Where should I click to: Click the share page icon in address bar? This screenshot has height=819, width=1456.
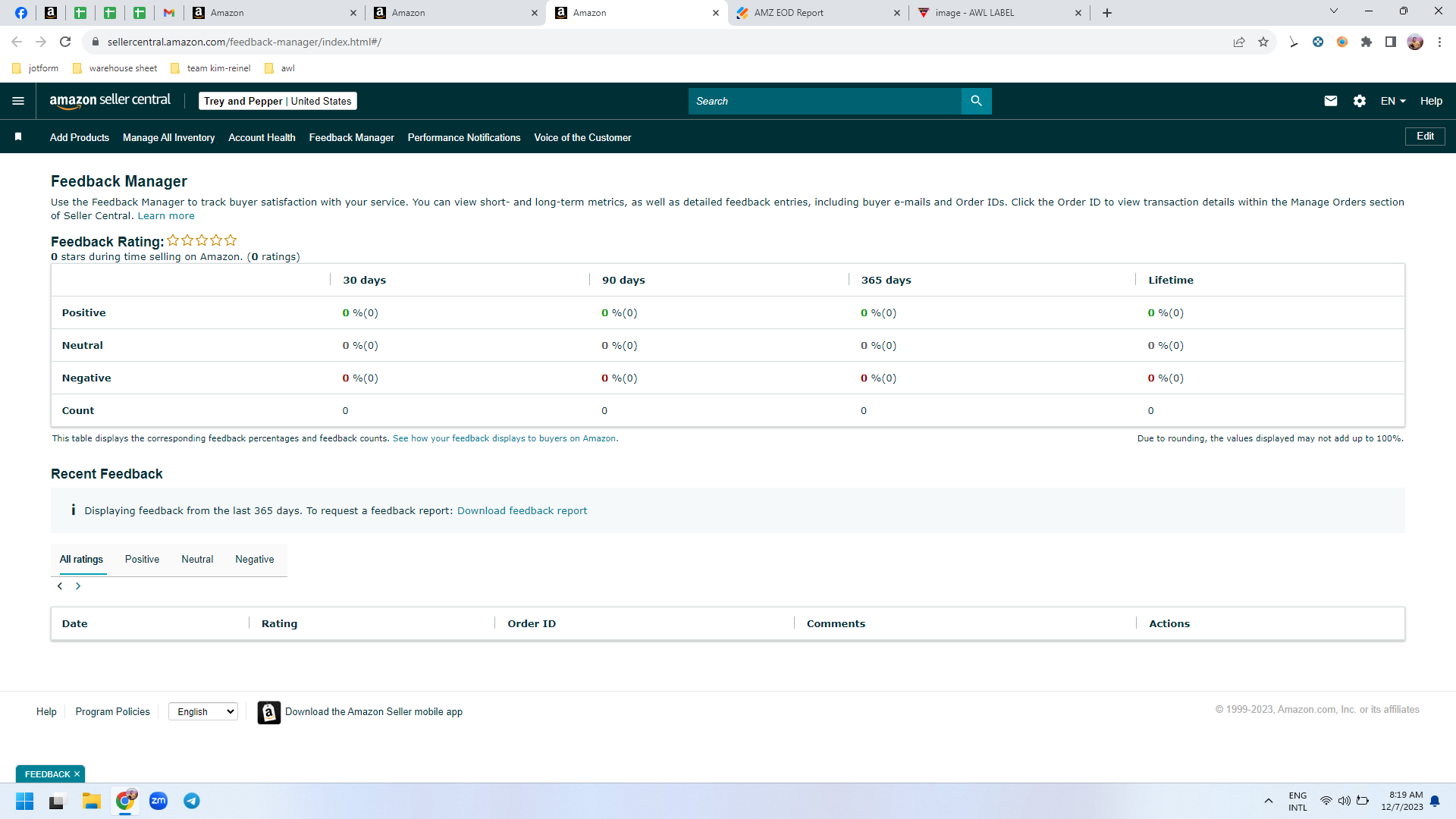click(x=1239, y=42)
